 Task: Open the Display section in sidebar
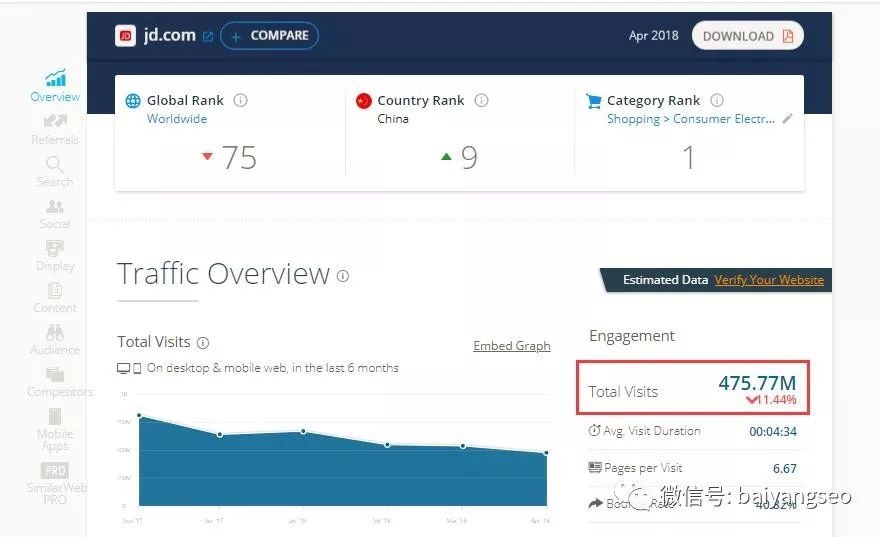pyautogui.click(x=55, y=256)
